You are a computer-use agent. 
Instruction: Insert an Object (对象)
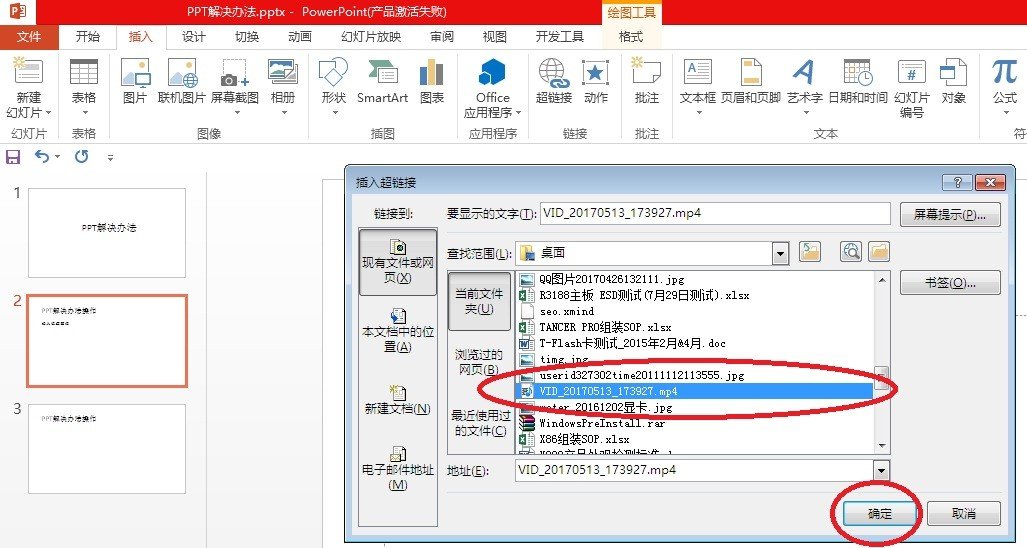click(x=954, y=82)
